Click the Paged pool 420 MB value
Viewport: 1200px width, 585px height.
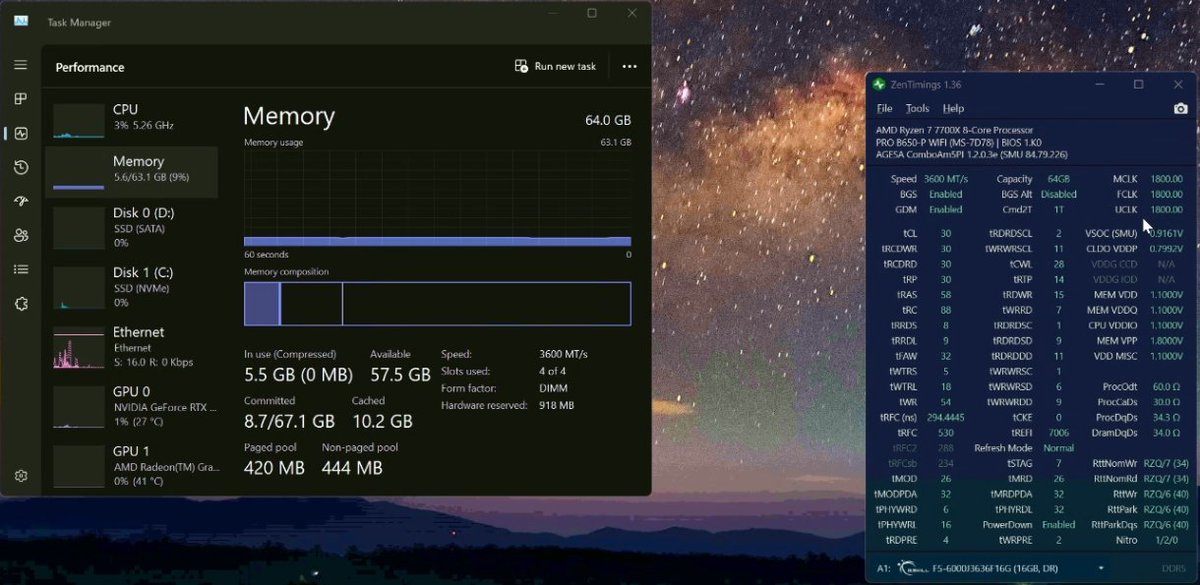tap(274, 468)
